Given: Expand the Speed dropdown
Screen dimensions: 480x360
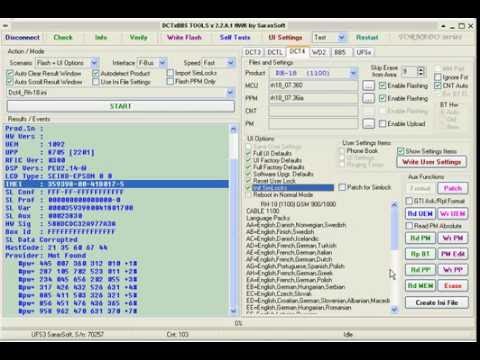Looking at the screenshot, I should [231, 62].
